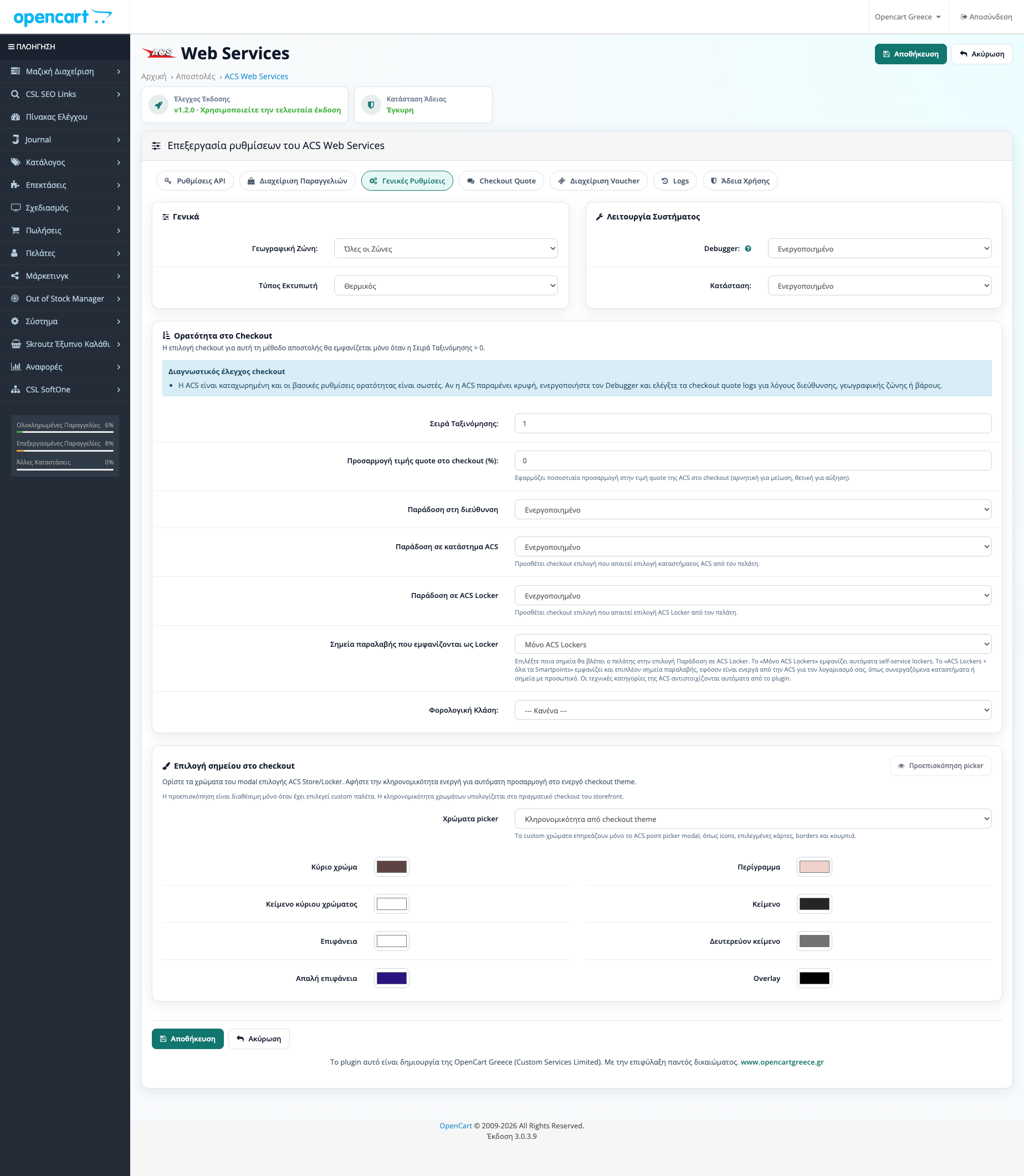The height and width of the screenshot is (1176, 1024).
Task: Toggle the ΠΛΟΗΓΗΣΗ navigation menu
Action: (32, 47)
